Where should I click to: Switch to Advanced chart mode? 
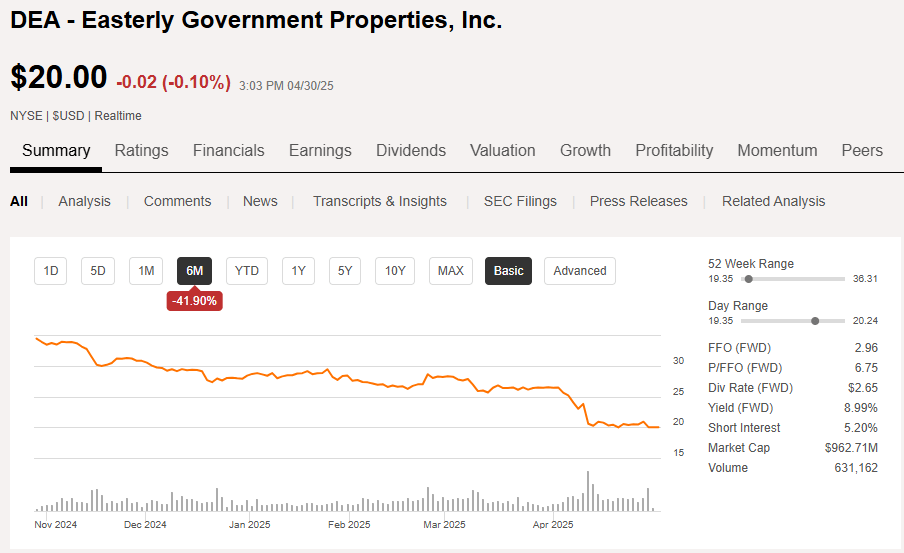[580, 271]
